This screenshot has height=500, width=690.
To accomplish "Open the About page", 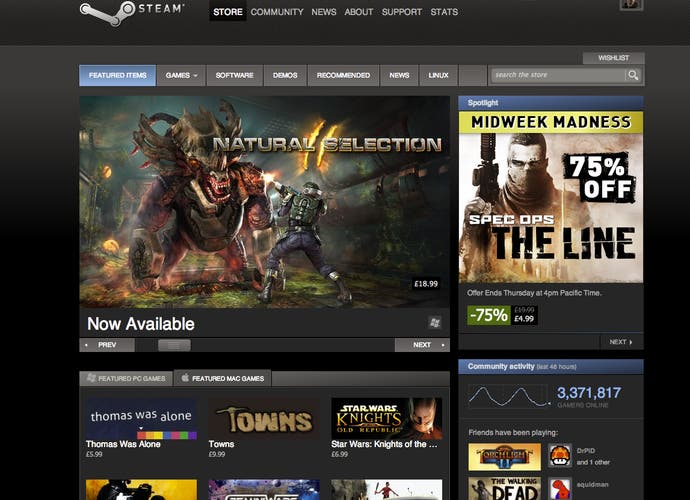I will click(359, 12).
